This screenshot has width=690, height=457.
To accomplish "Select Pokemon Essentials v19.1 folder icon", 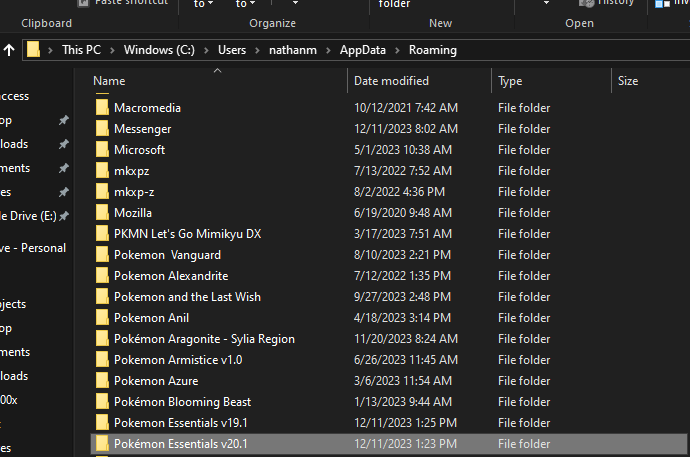I will click(x=102, y=423).
